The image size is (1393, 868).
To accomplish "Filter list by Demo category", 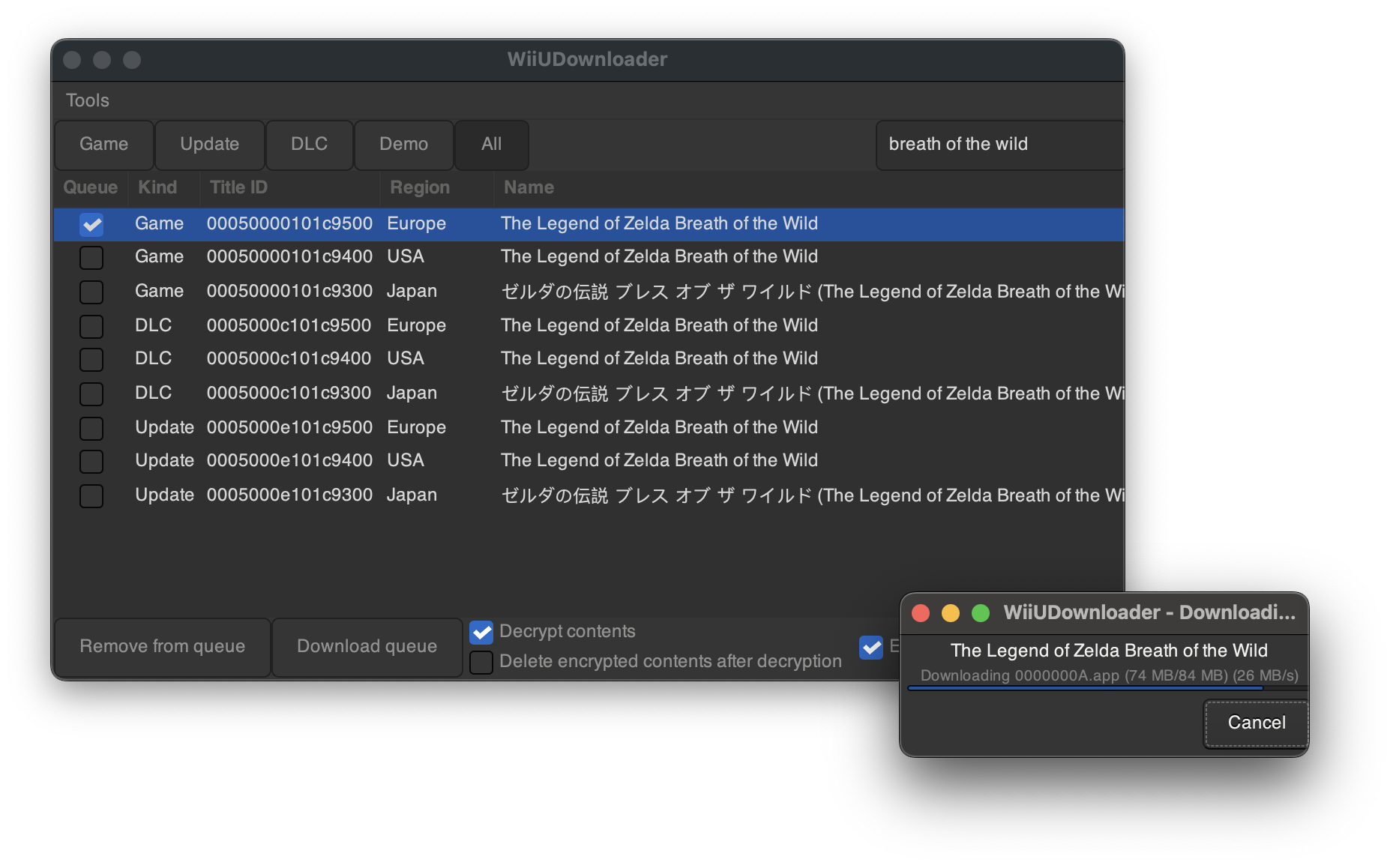I will (x=404, y=144).
